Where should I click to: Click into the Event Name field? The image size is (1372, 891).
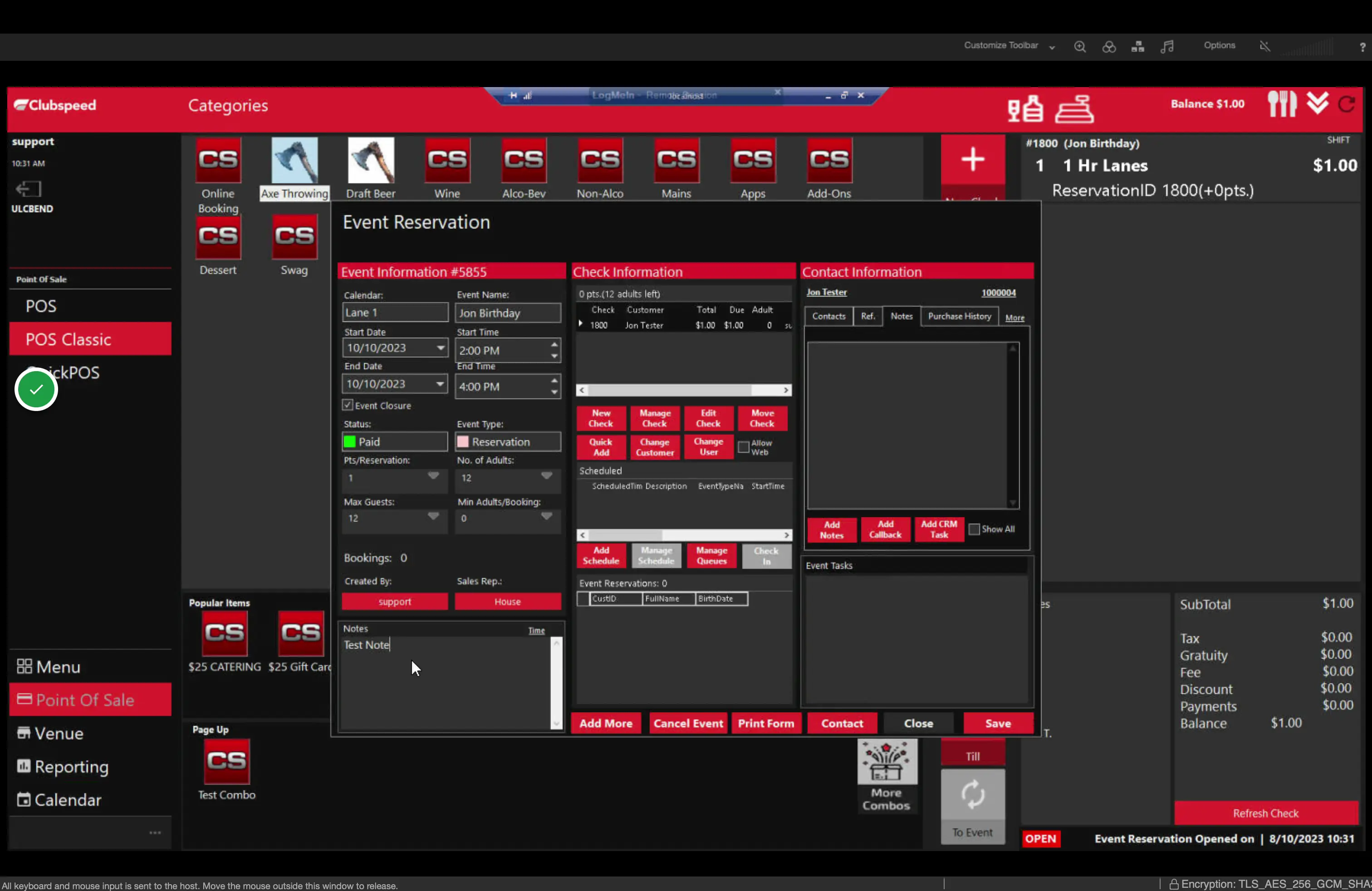(x=507, y=313)
